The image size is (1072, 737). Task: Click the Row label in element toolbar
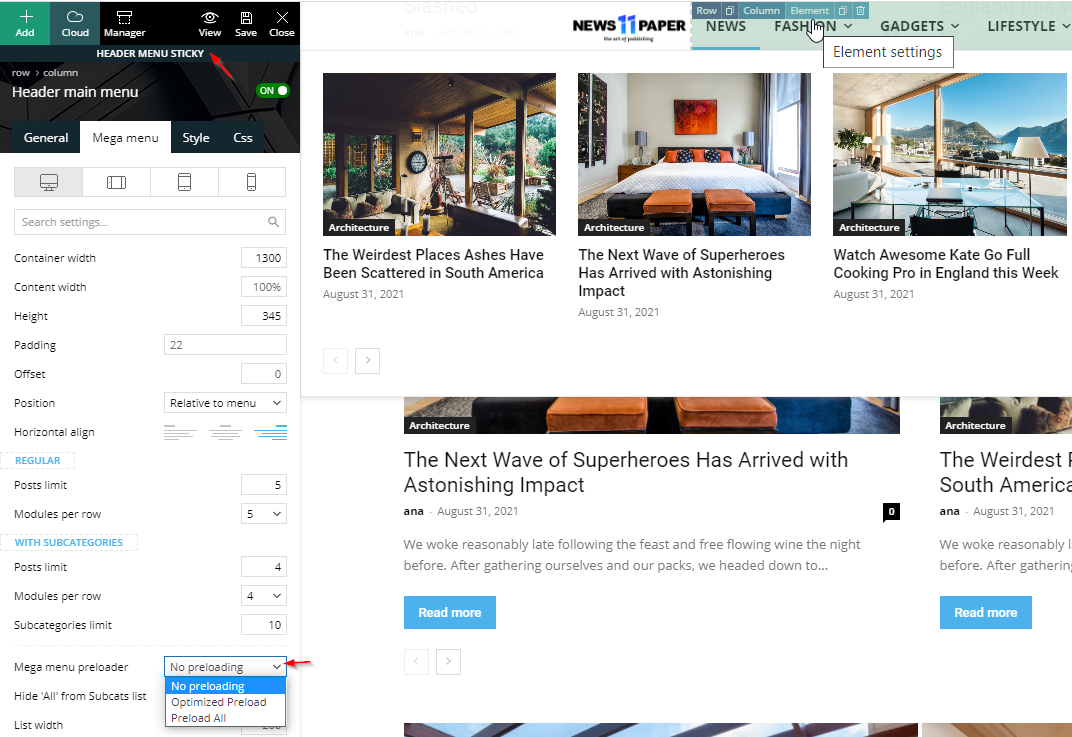click(706, 10)
